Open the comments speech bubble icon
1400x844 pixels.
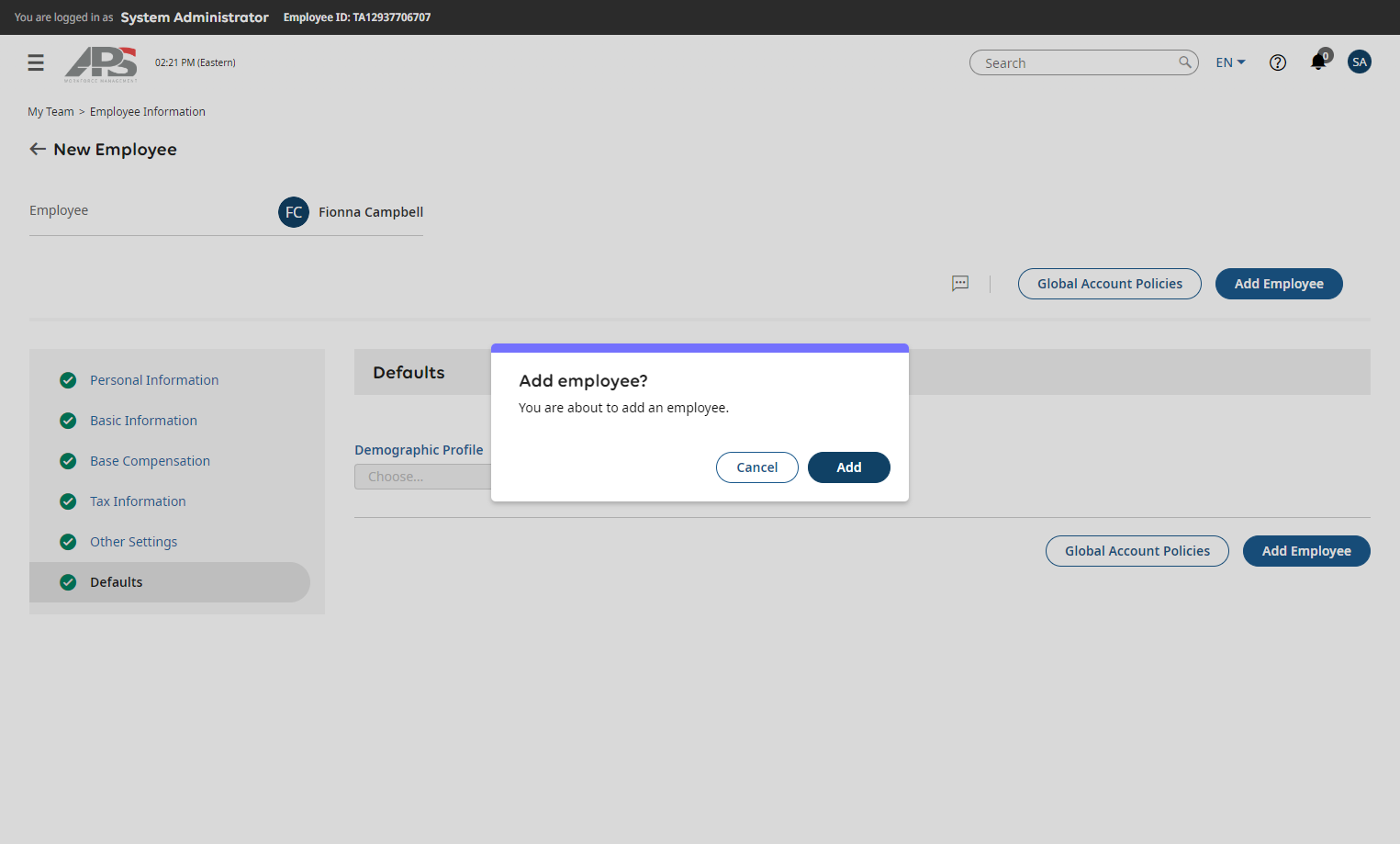960,284
